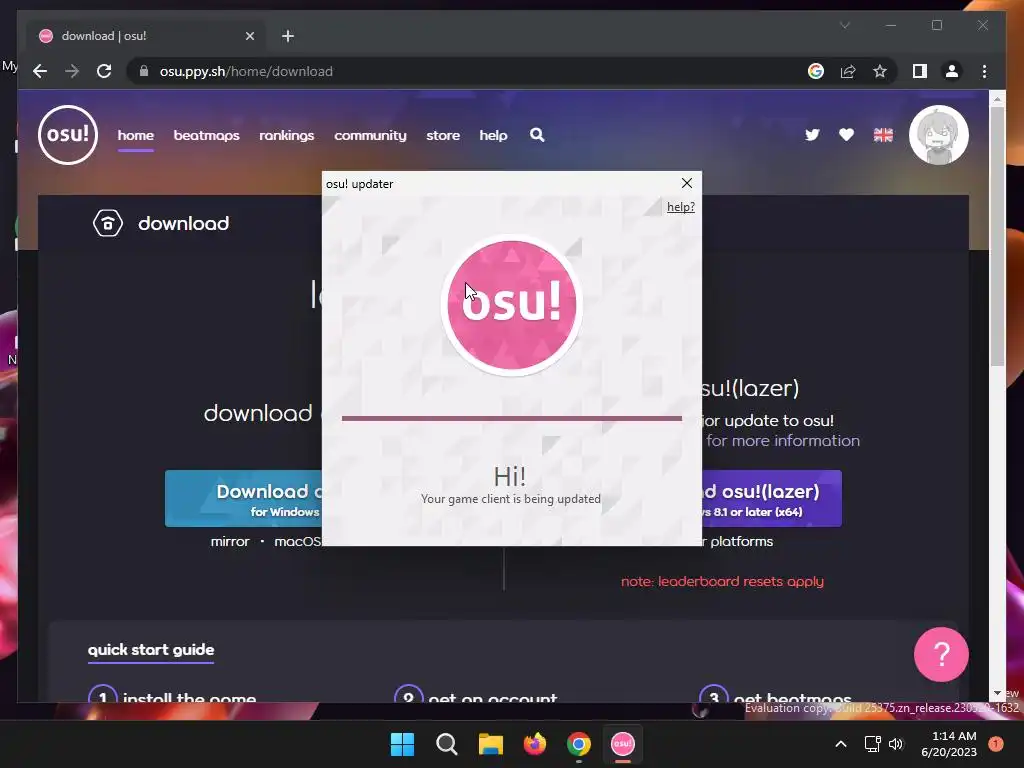
Task: Open Chrome tab search chevron
Action: (x=844, y=25)
